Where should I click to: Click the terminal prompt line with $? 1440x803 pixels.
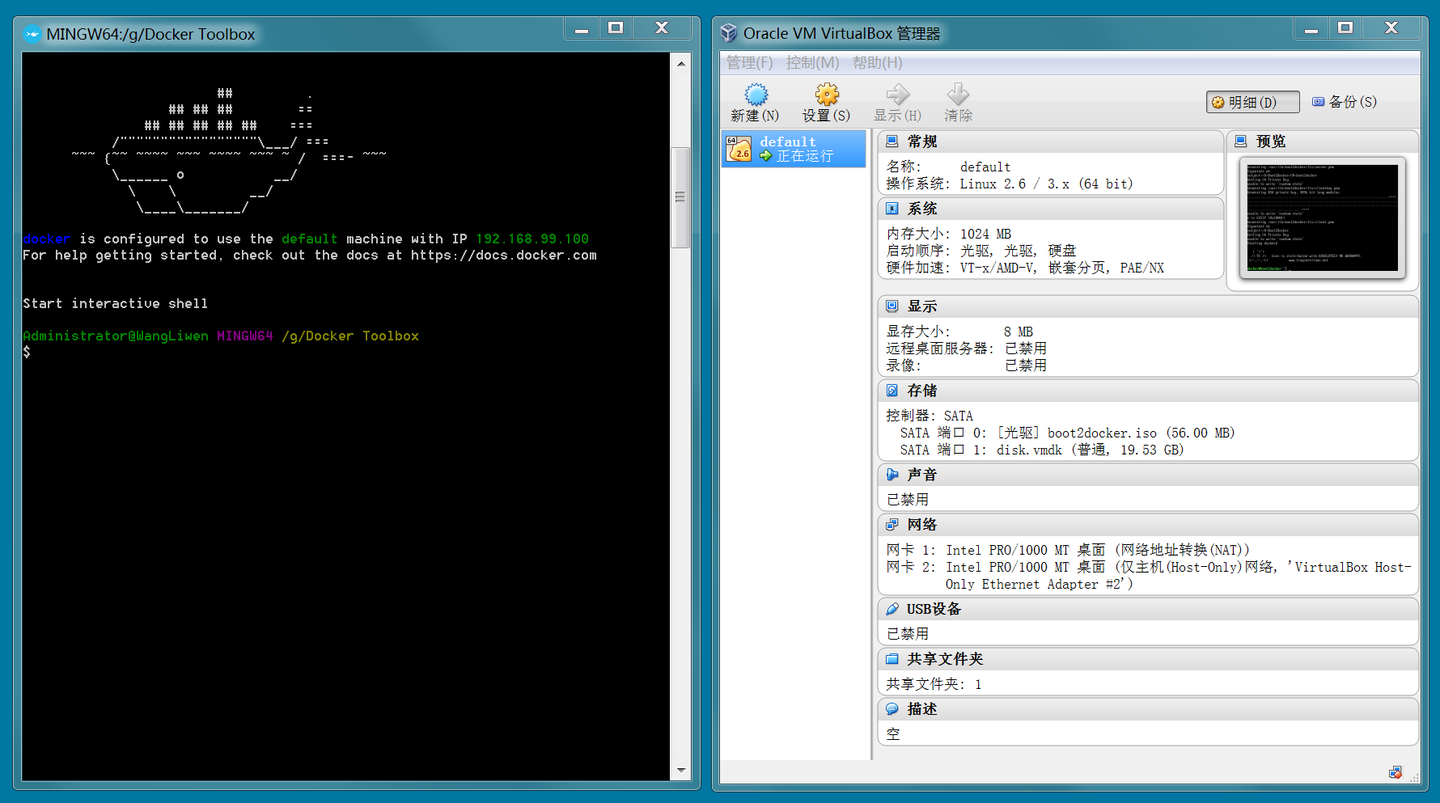click(27, 352)
